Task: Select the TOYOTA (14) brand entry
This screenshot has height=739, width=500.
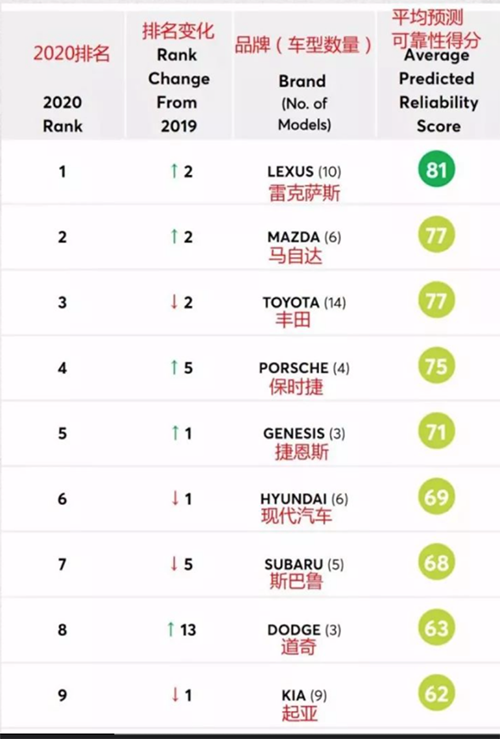Action: click(304, 303)
